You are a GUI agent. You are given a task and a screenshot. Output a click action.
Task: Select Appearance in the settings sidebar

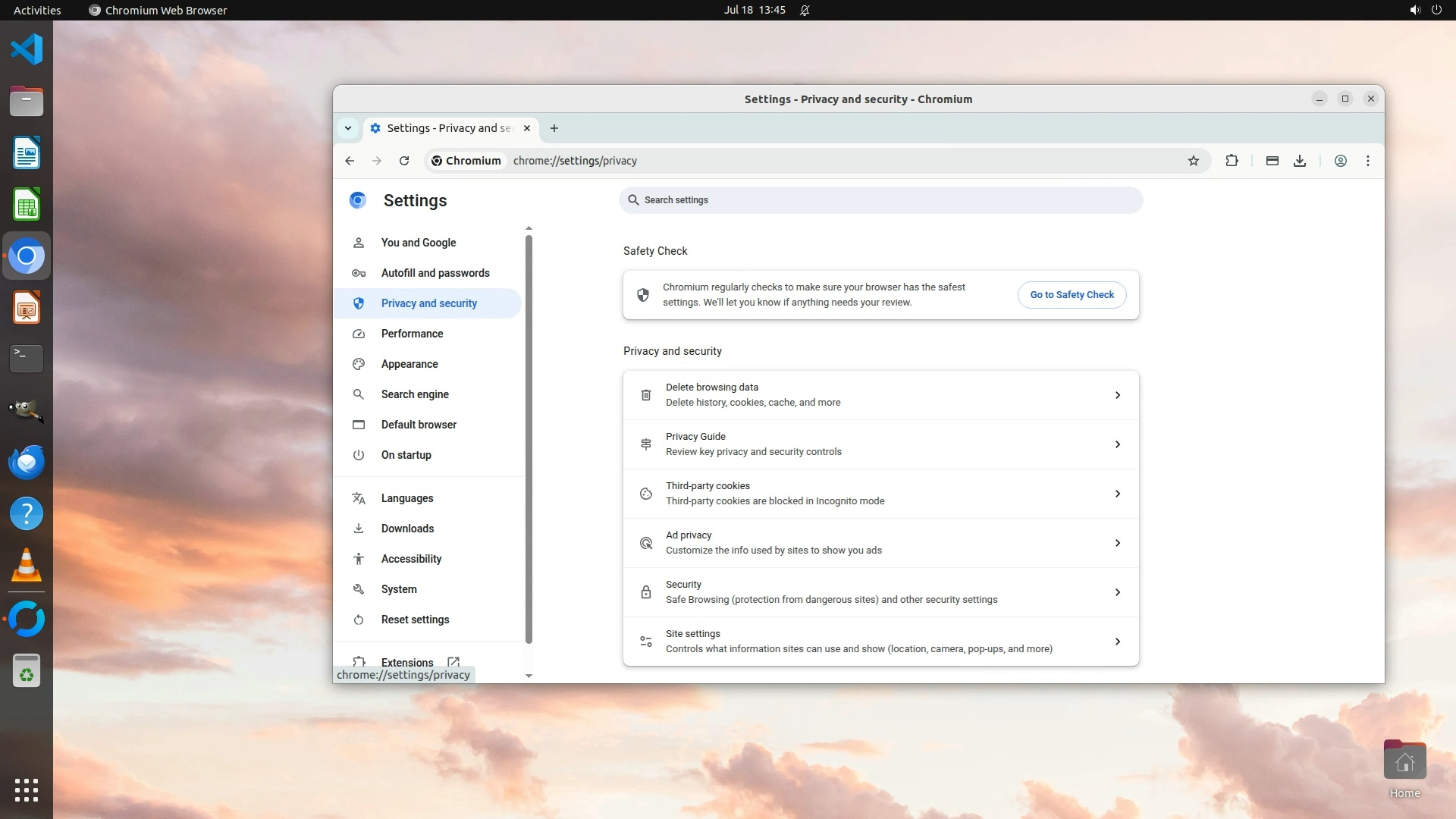pyautogui.click(x=409, y=364)
